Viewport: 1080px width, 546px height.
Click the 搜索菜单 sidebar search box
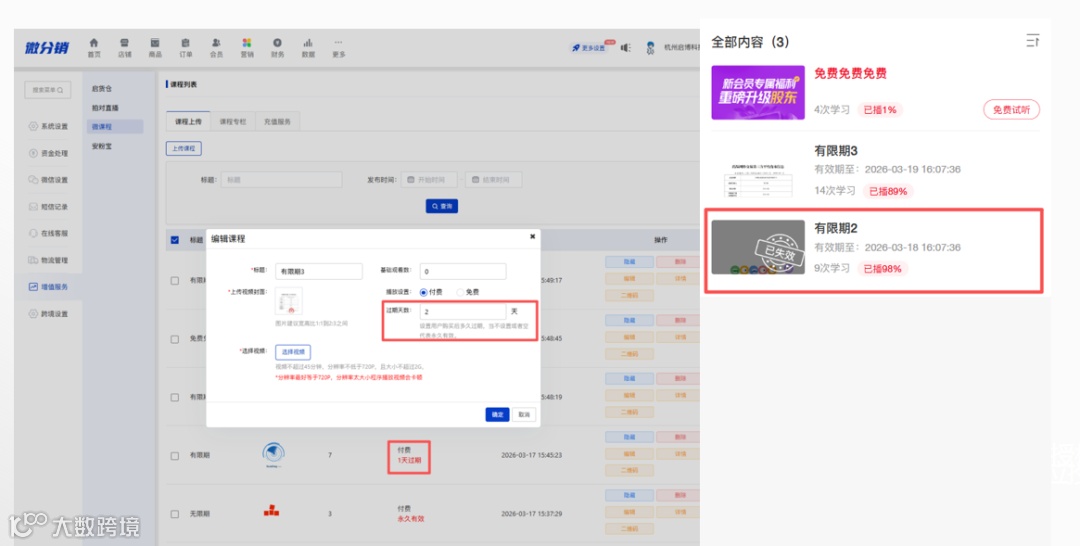coord(48,90)
